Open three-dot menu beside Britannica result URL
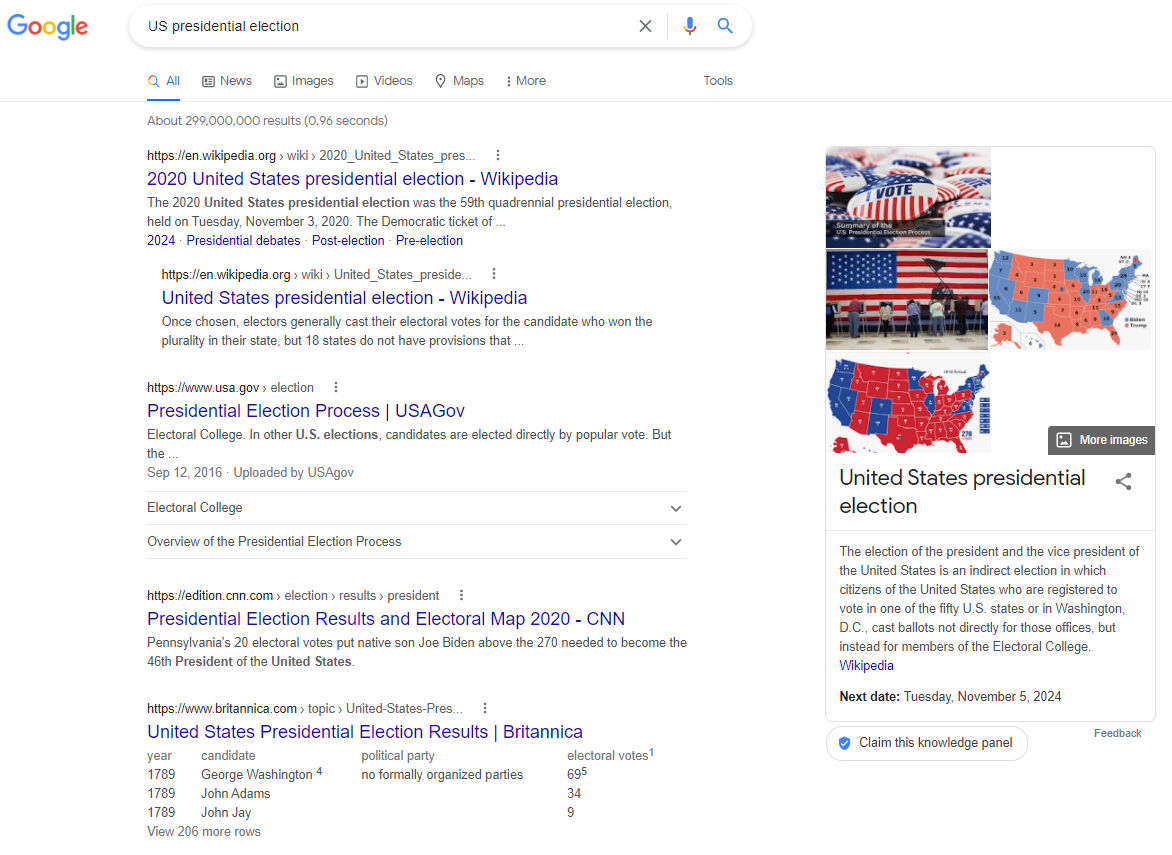 [485, 709]
